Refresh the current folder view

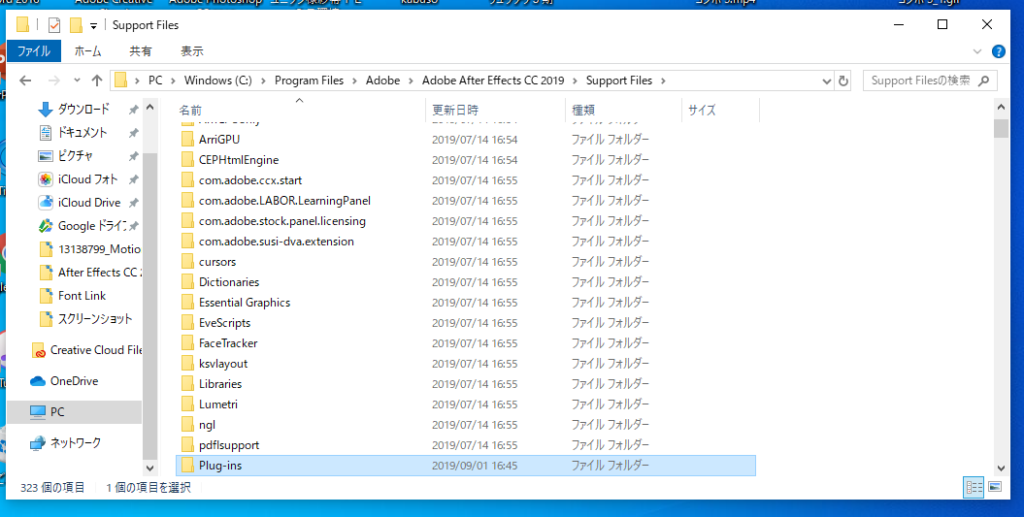(x=843, y=80)
